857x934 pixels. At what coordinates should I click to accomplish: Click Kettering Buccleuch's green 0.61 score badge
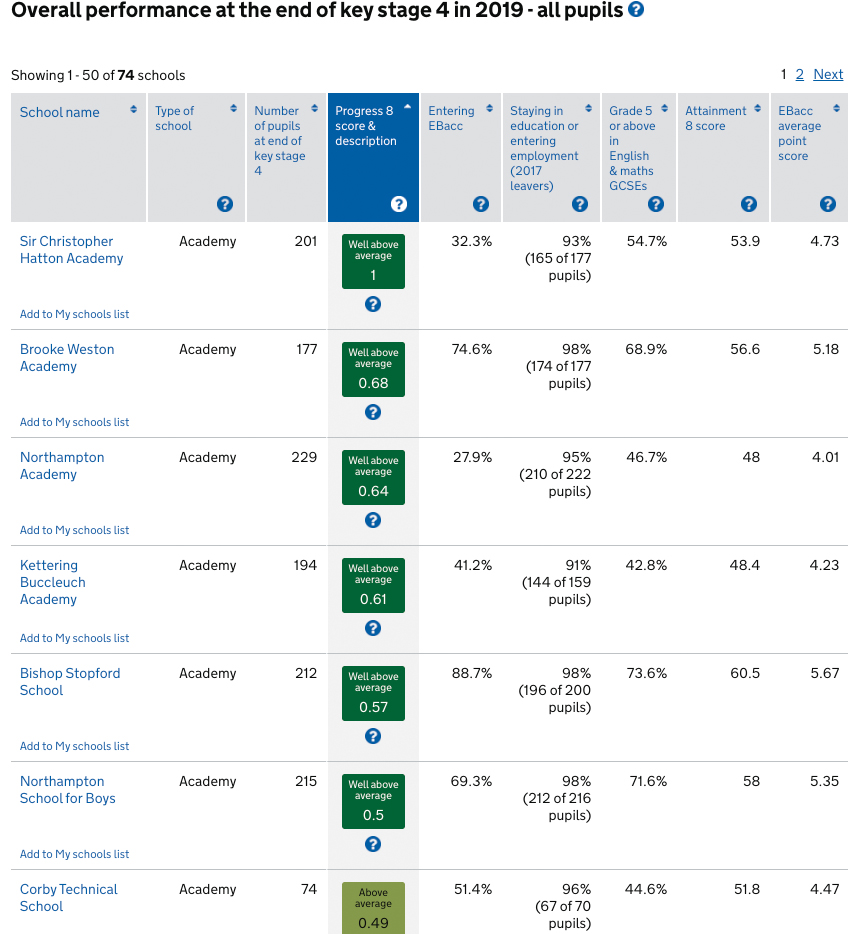coord(373,586)
